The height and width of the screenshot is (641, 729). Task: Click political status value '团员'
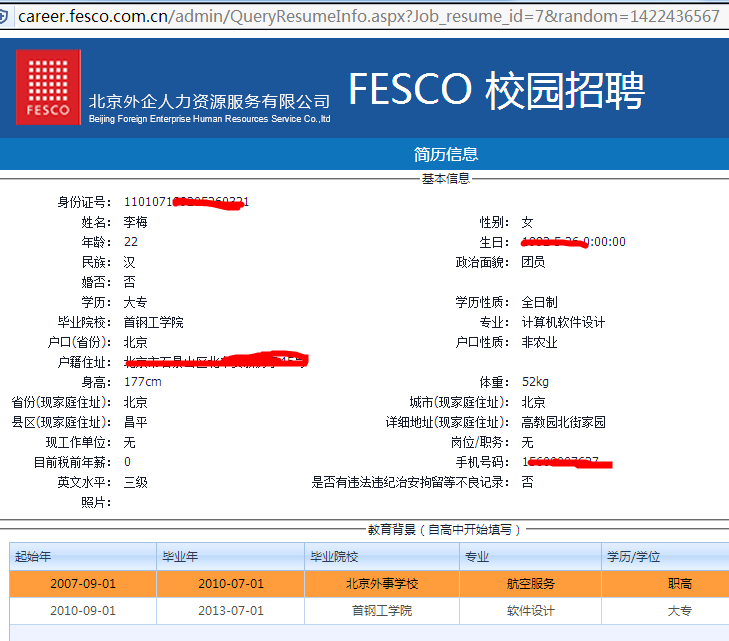pyautogui.click(x=533, y=262)
